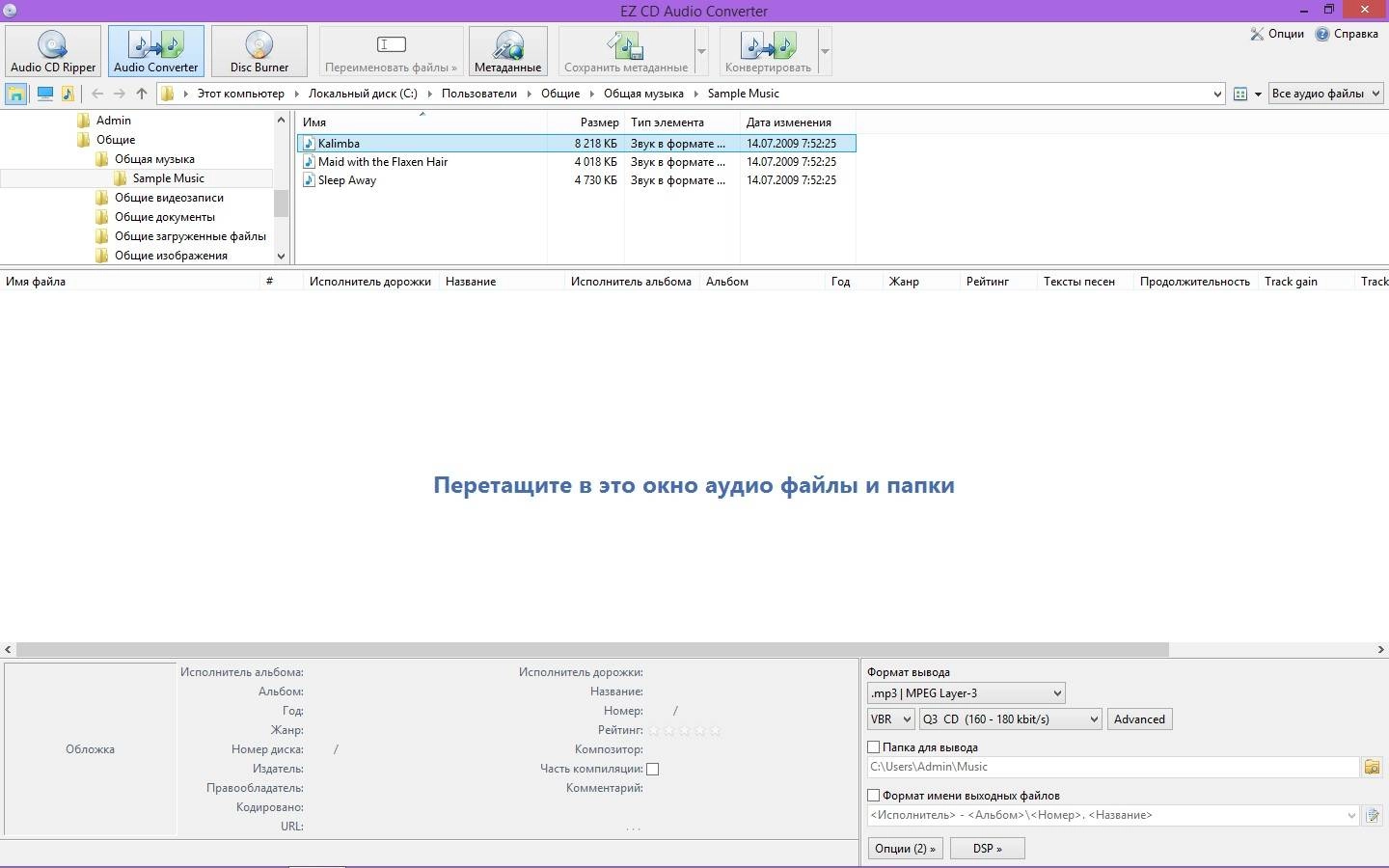Screen dimensions: 1389x868
Task: Open the Audio CD Ripper mode
Action: point(53,51)
